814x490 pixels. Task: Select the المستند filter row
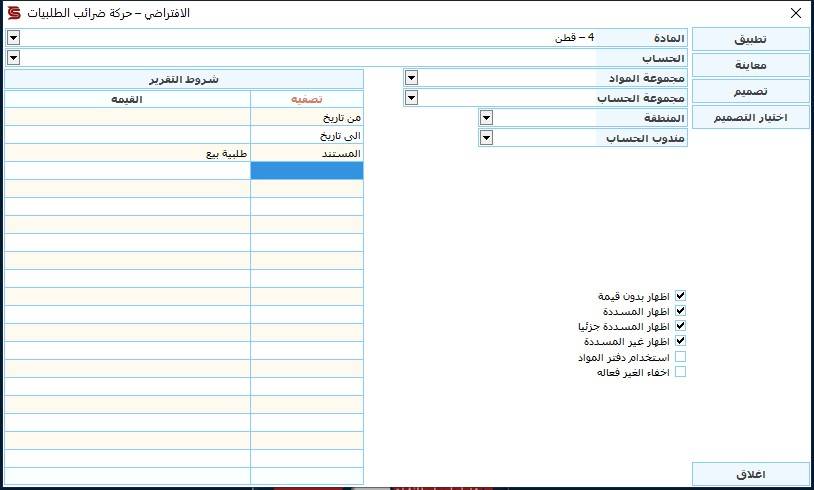click(x=307, y=153)
